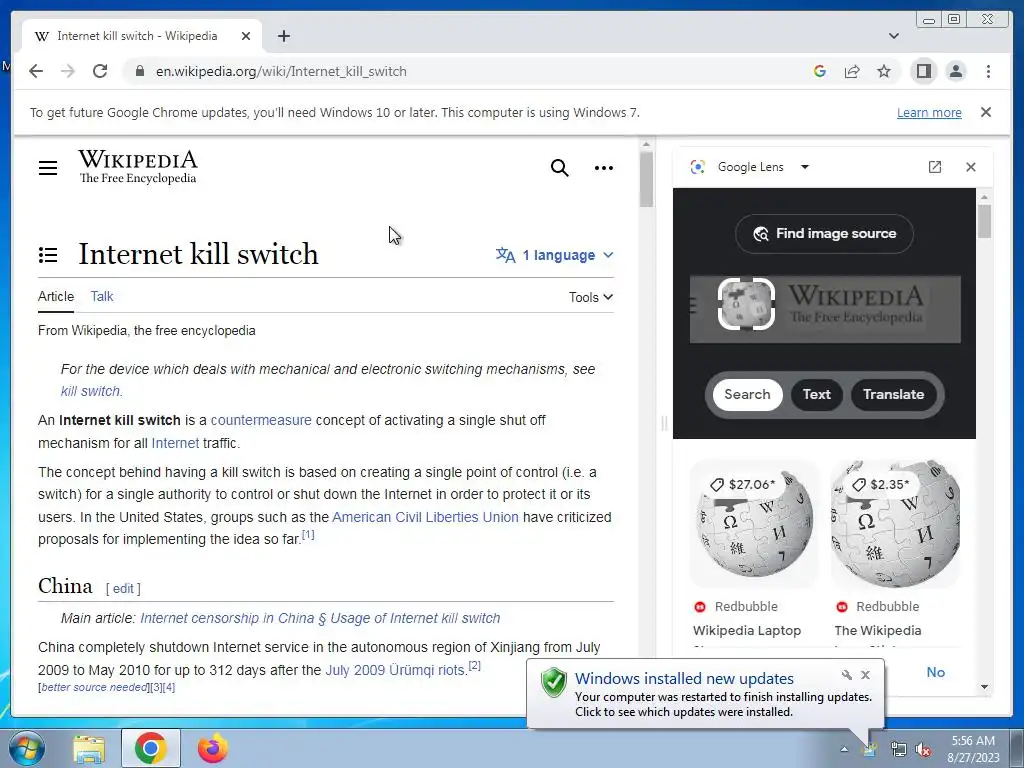The height and width of the screenshot is (768, 1024).
Task: Close the Google Lens side panel
Action: pos(970,167)
